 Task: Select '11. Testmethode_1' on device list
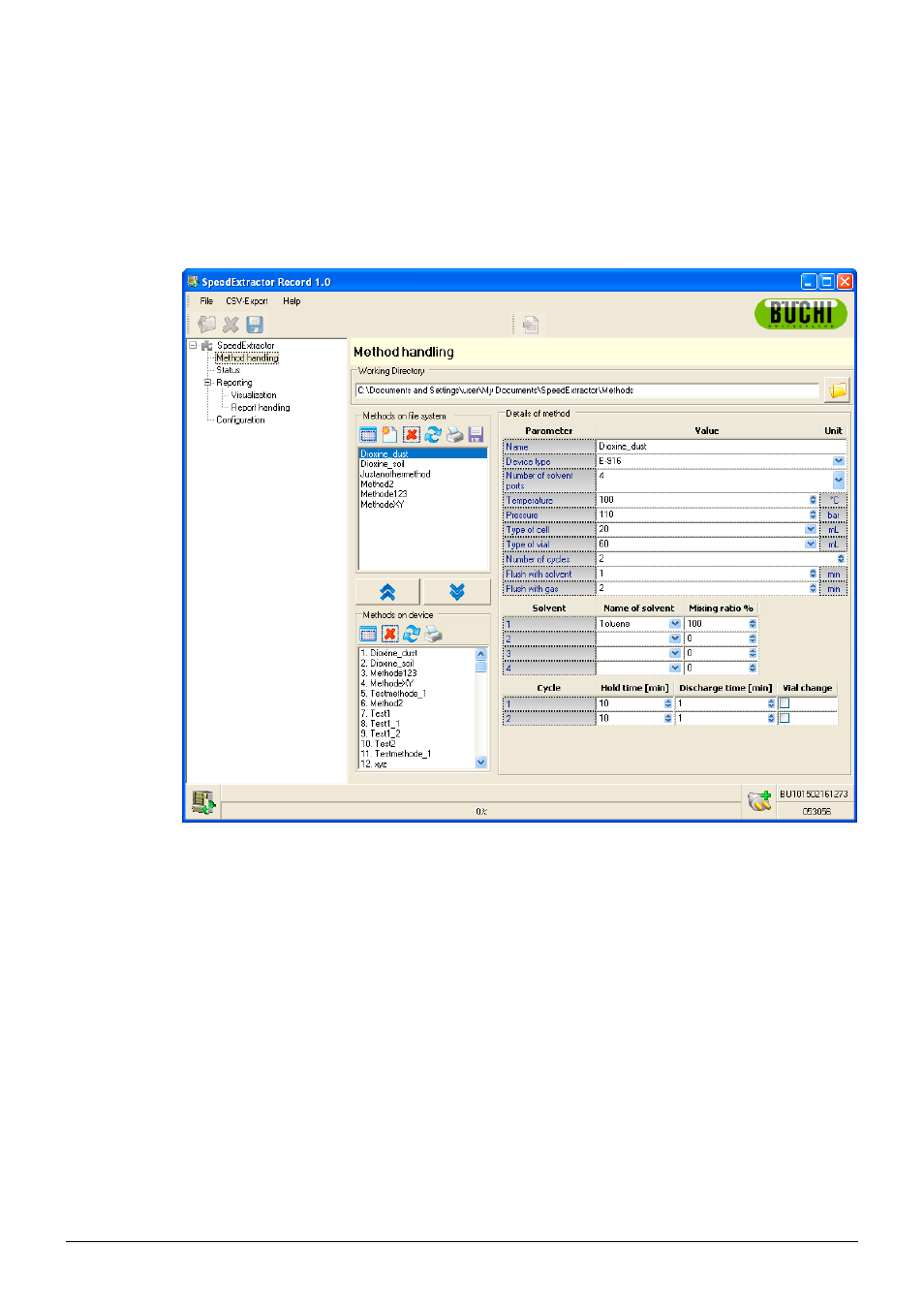pos(396,754)
